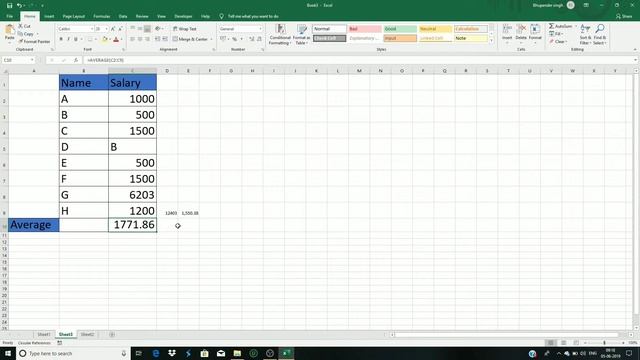Apply the Bad cell style

(x=364, y=29)
